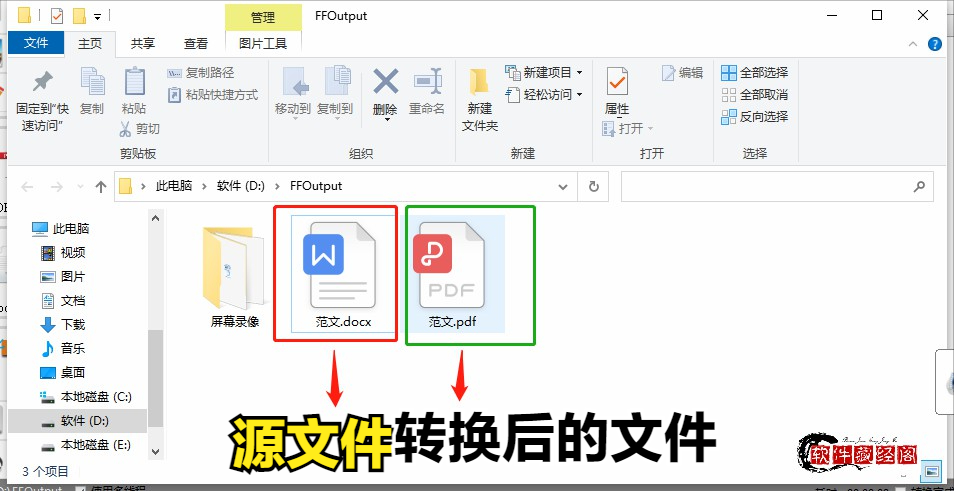Navigate Forward with the right arrow
Image resolution: width=954 pixels, height=491 pixels.
tap(57, 187)
